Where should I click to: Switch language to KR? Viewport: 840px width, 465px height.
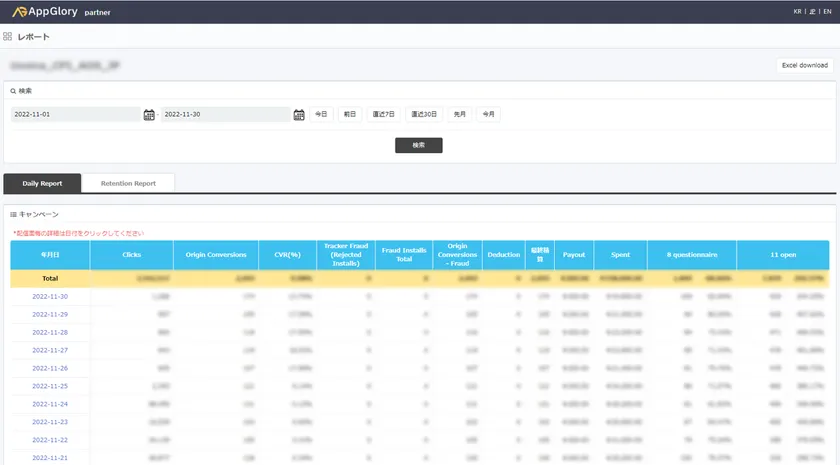797,12
